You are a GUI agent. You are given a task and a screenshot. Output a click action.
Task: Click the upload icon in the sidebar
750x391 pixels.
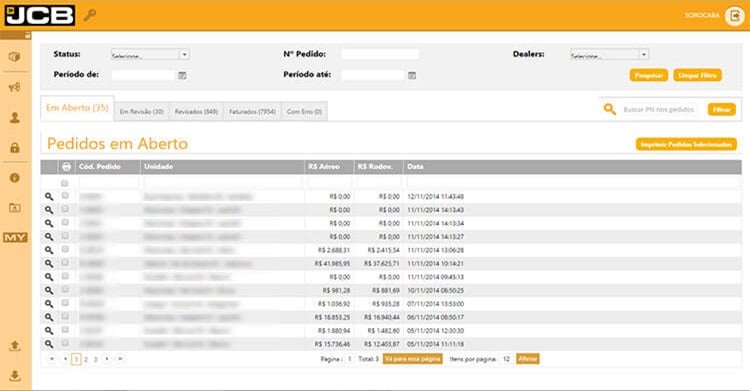click(x=15, y=346)
